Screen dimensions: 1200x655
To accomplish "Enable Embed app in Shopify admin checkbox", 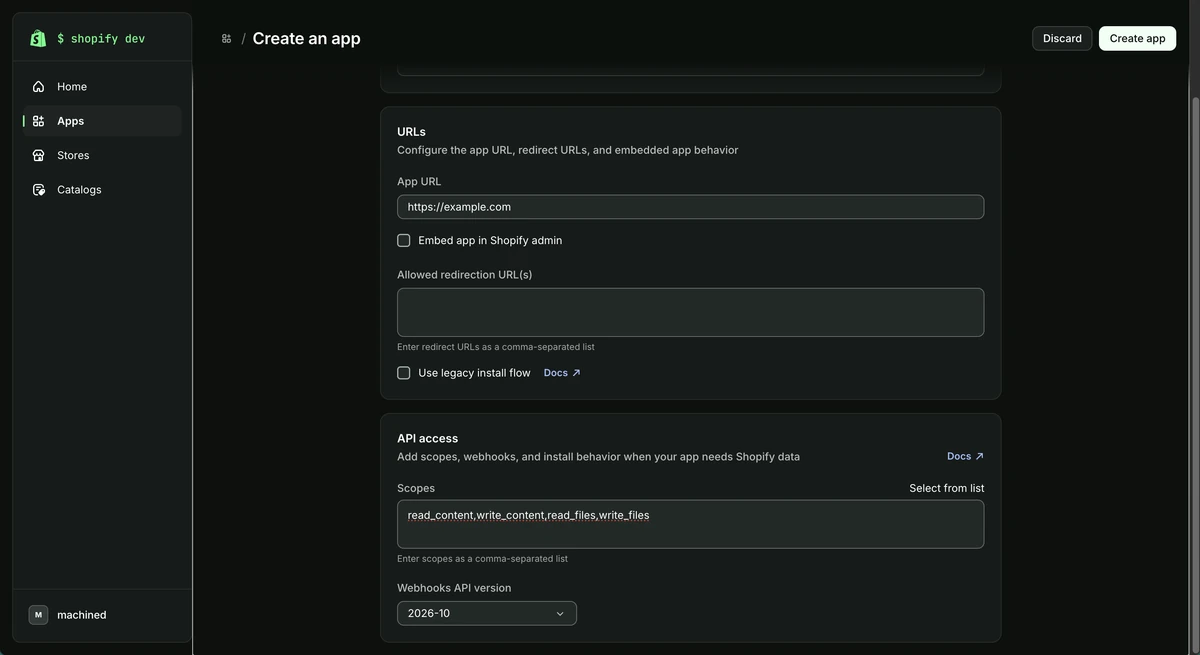I will 404,240.
